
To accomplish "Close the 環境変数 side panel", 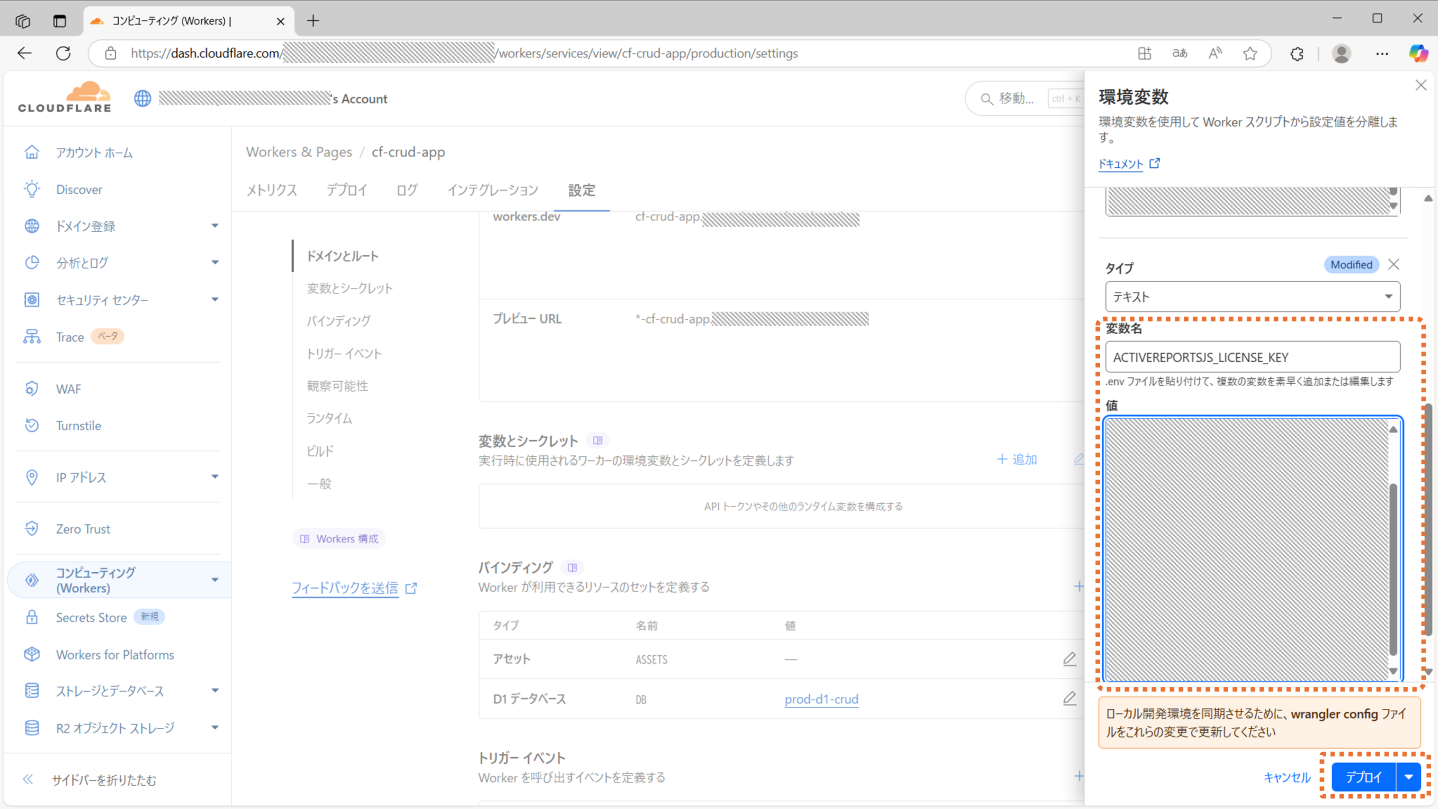I will point(1421,86).
